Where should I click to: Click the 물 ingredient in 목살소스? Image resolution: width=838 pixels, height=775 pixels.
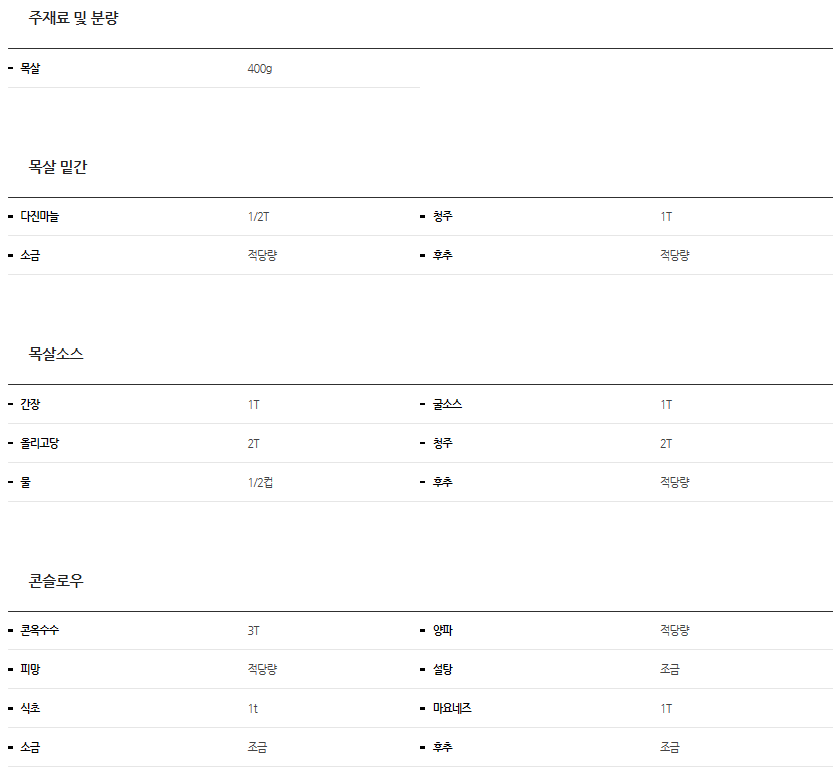(25, 482)
